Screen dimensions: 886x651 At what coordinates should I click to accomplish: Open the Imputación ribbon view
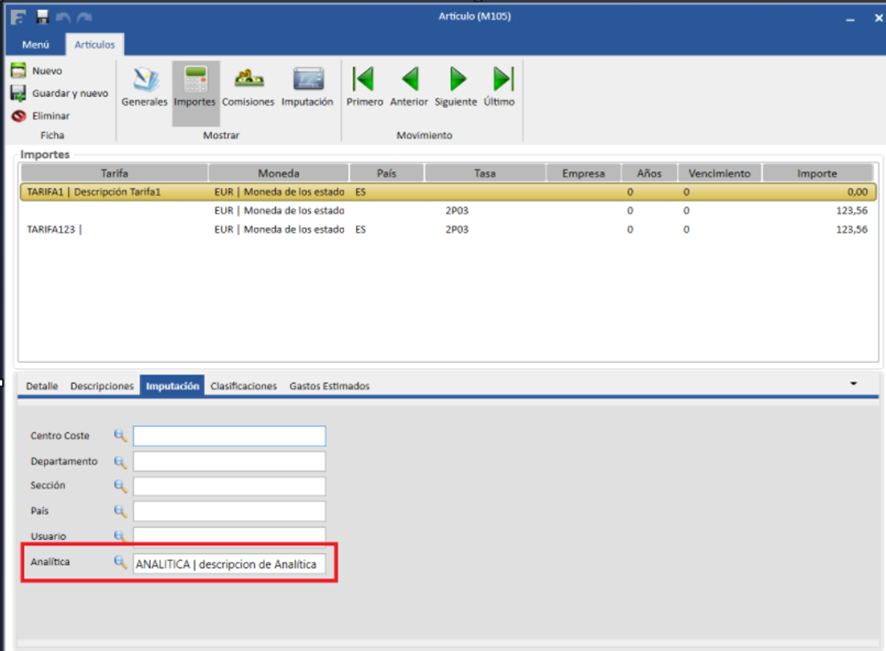click(x=307, y=87)
